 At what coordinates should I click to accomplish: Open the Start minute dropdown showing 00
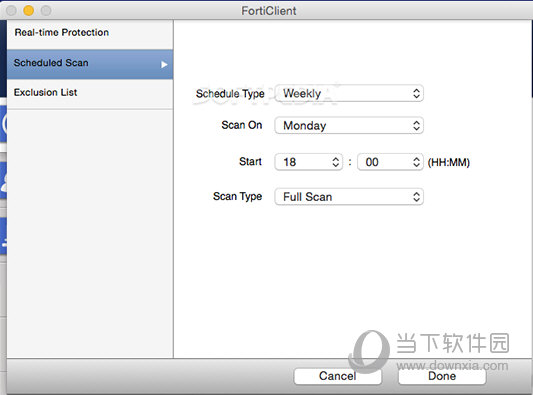point(390,162)
